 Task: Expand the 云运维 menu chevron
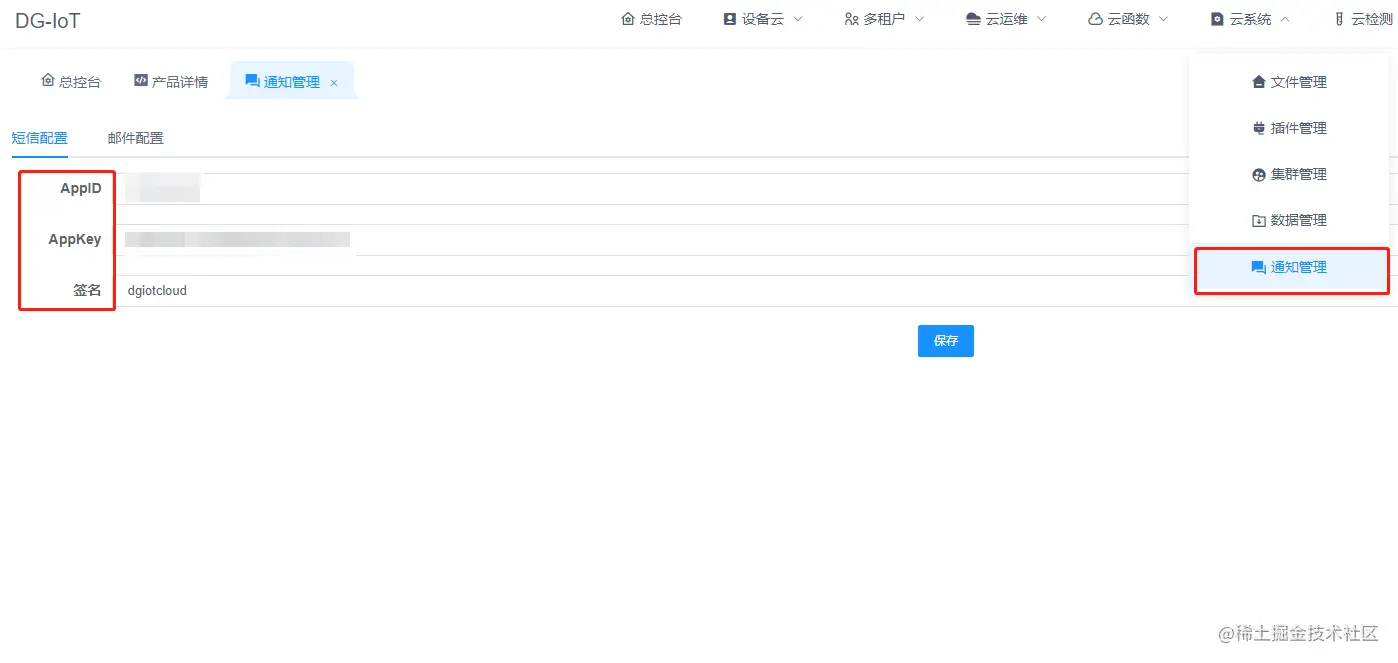coord(1042,19)
